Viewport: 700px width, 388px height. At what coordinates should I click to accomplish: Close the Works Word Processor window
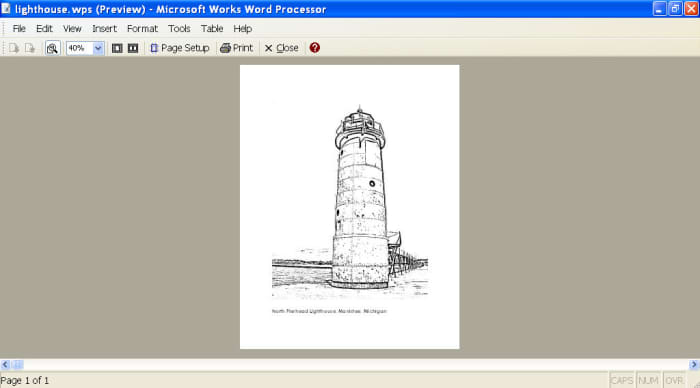[691, 8]
